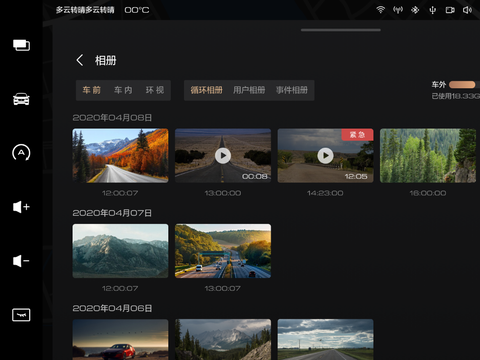Switch to 事件相册 album tab

[x=292, y=90]
